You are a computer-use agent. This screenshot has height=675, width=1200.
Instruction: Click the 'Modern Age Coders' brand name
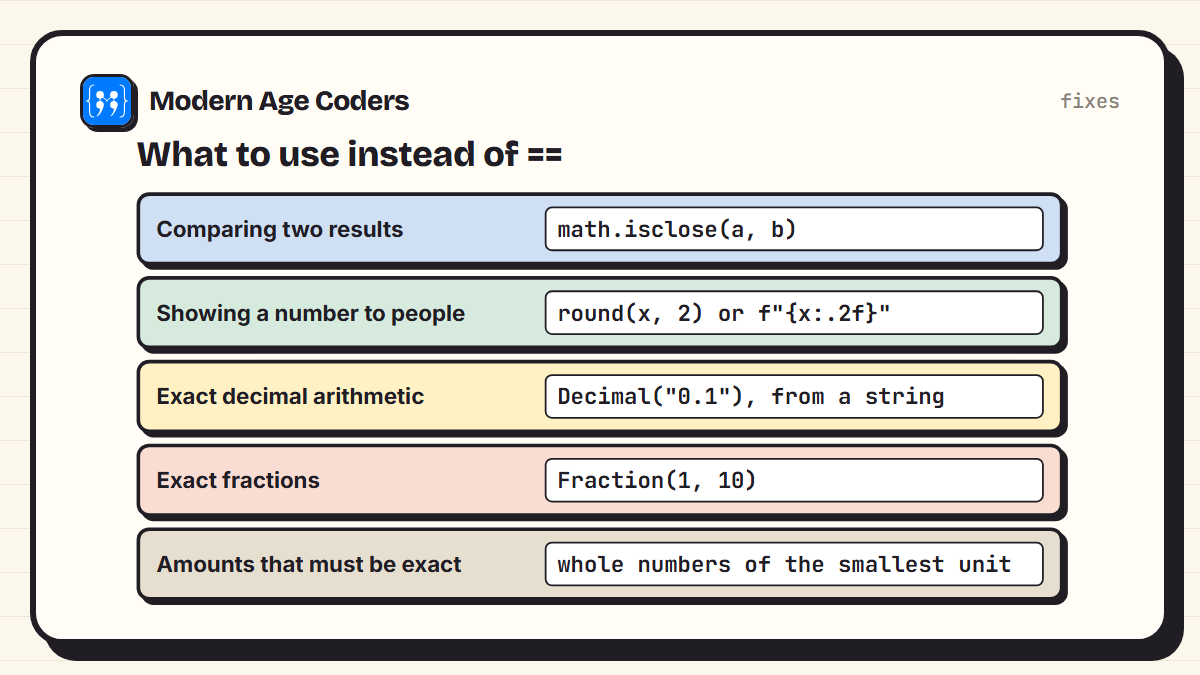pos(279,101)
